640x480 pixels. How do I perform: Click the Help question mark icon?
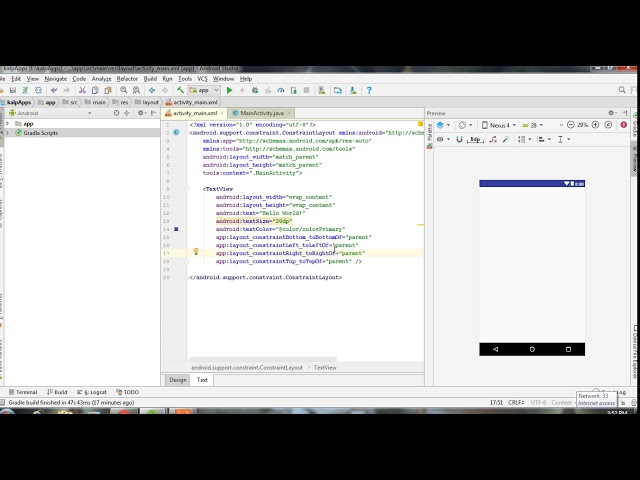(x=369, y=90)
